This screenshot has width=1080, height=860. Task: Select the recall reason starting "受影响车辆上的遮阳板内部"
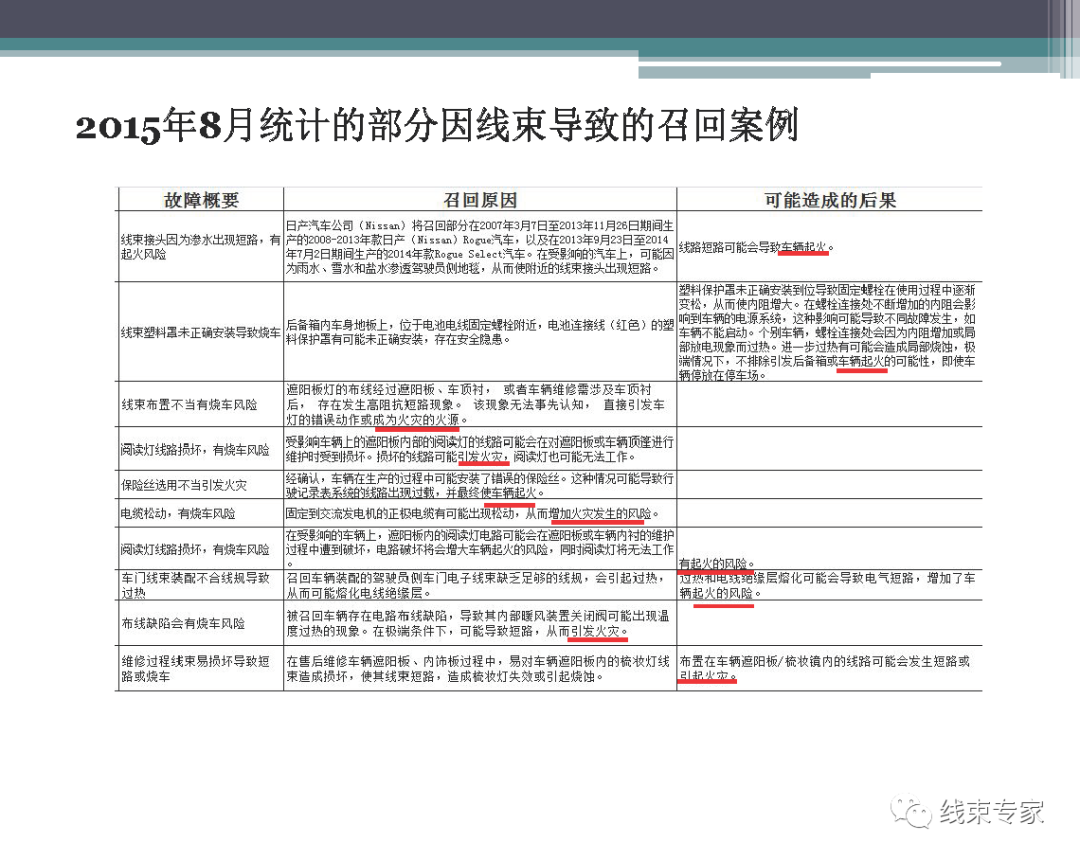[480, 449]
